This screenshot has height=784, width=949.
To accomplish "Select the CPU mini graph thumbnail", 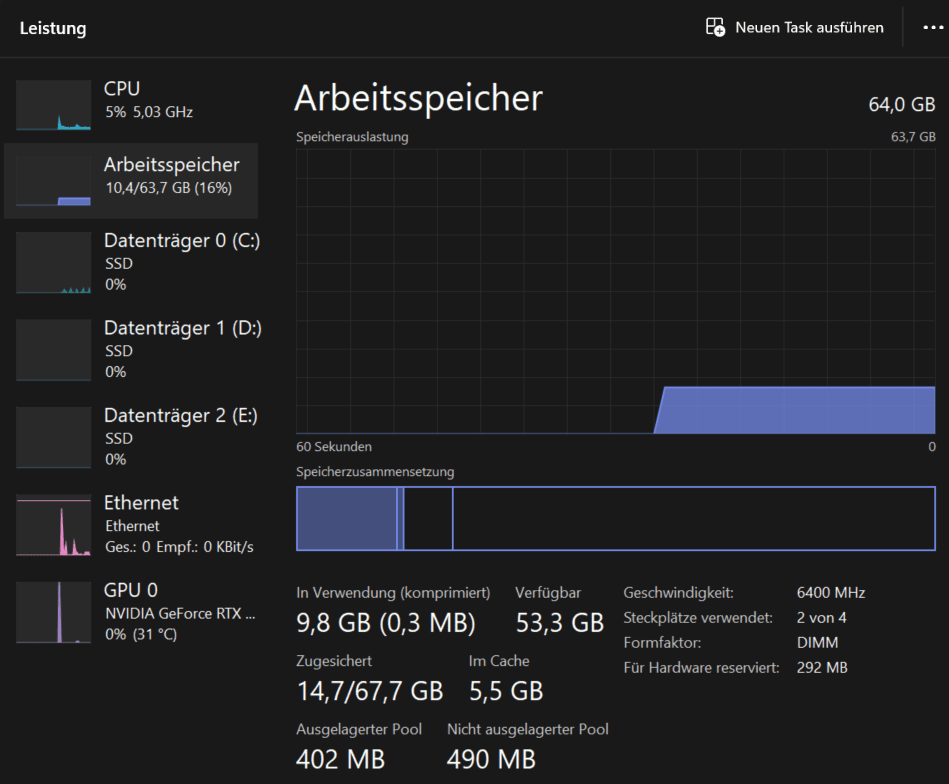I will [53, 106].
